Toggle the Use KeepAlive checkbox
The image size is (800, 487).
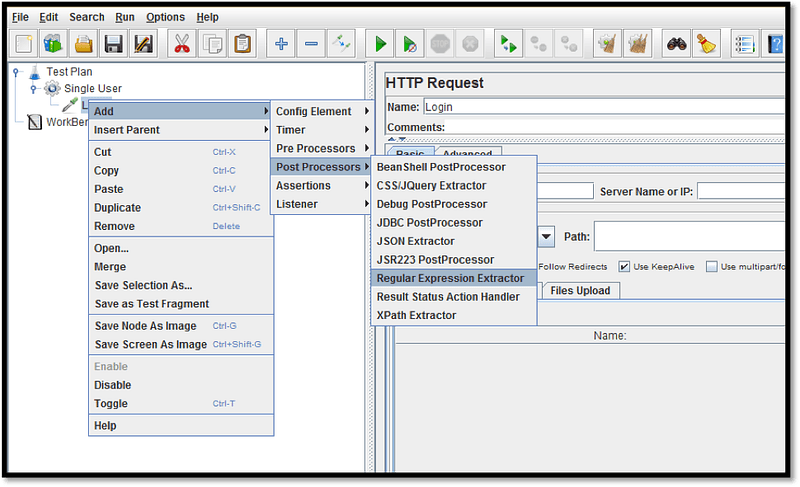[x=625, y=267]
